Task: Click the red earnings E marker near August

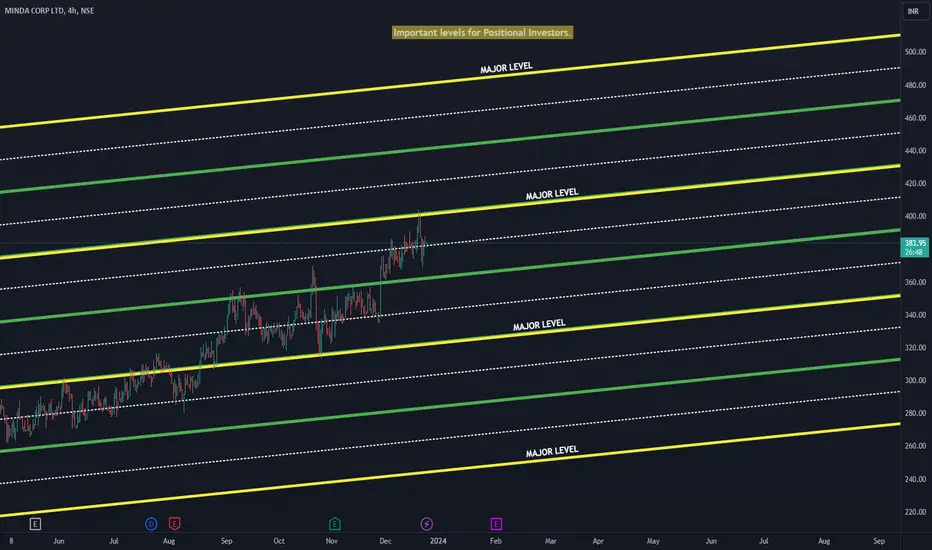Action: (174, 524)
